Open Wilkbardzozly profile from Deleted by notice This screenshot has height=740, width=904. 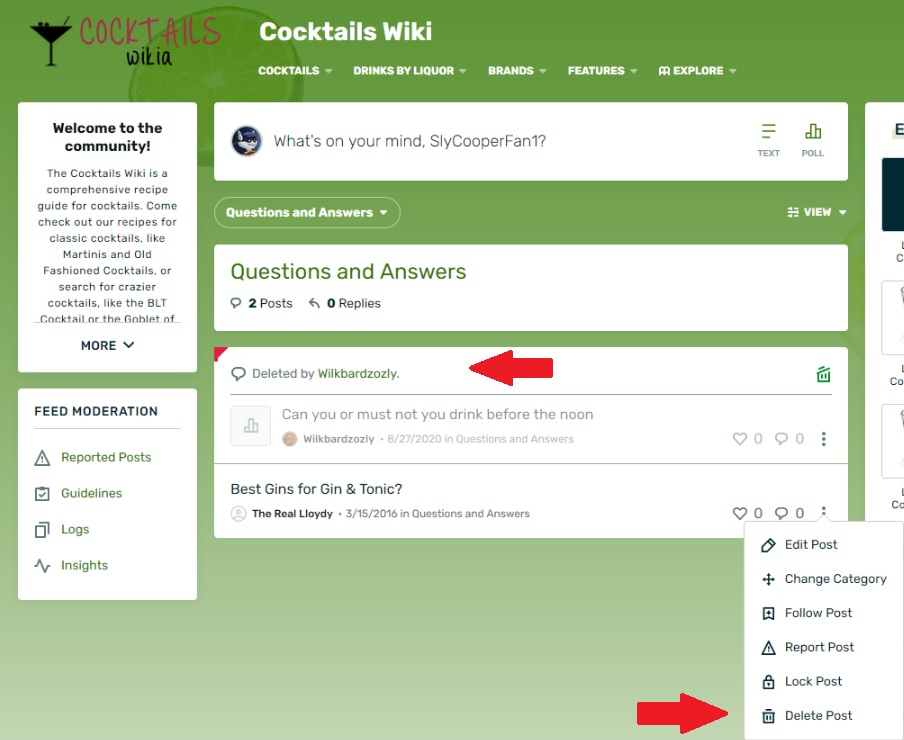(x=357, y=373)
